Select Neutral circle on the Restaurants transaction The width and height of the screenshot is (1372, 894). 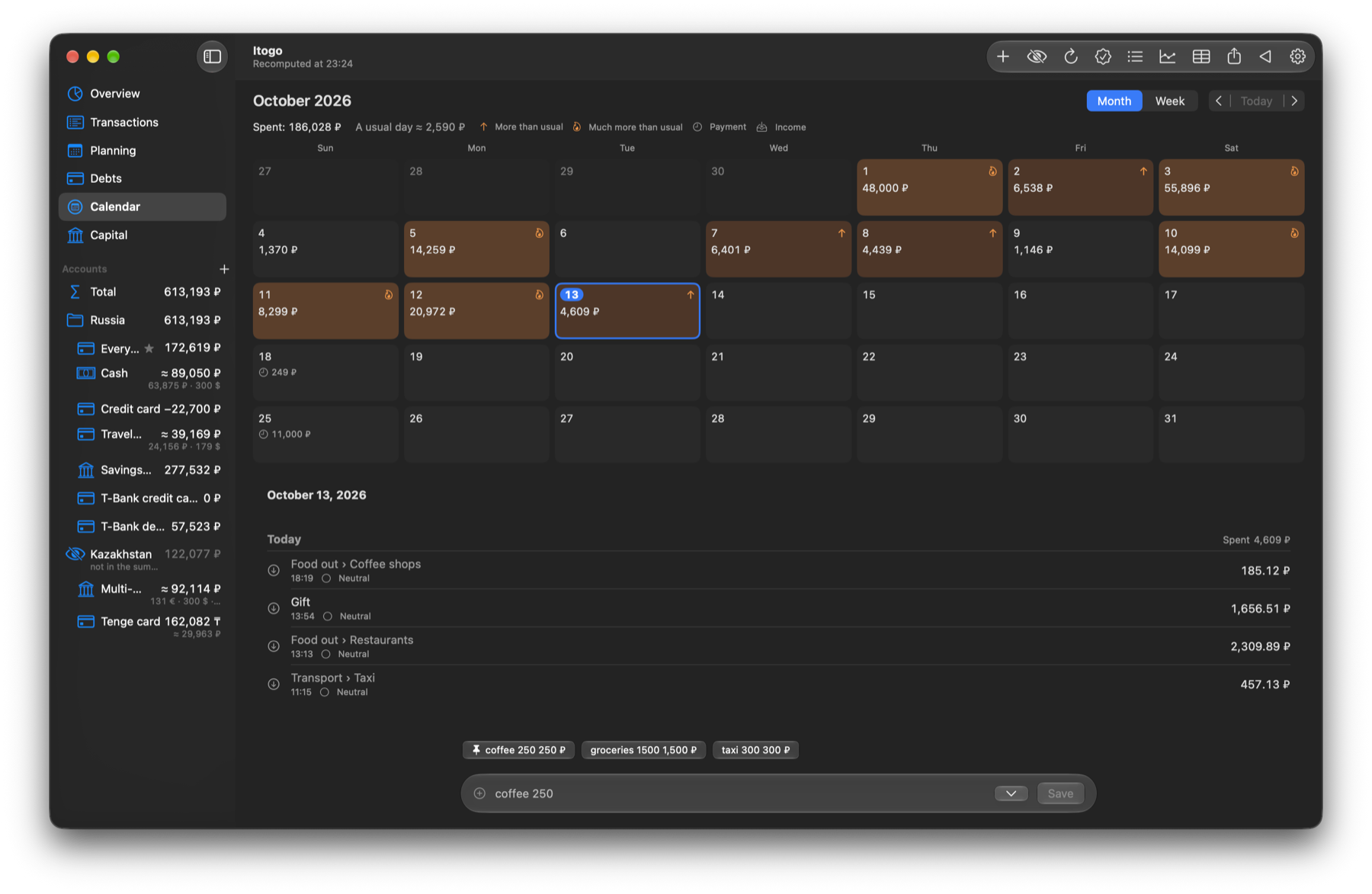point(326,655)
